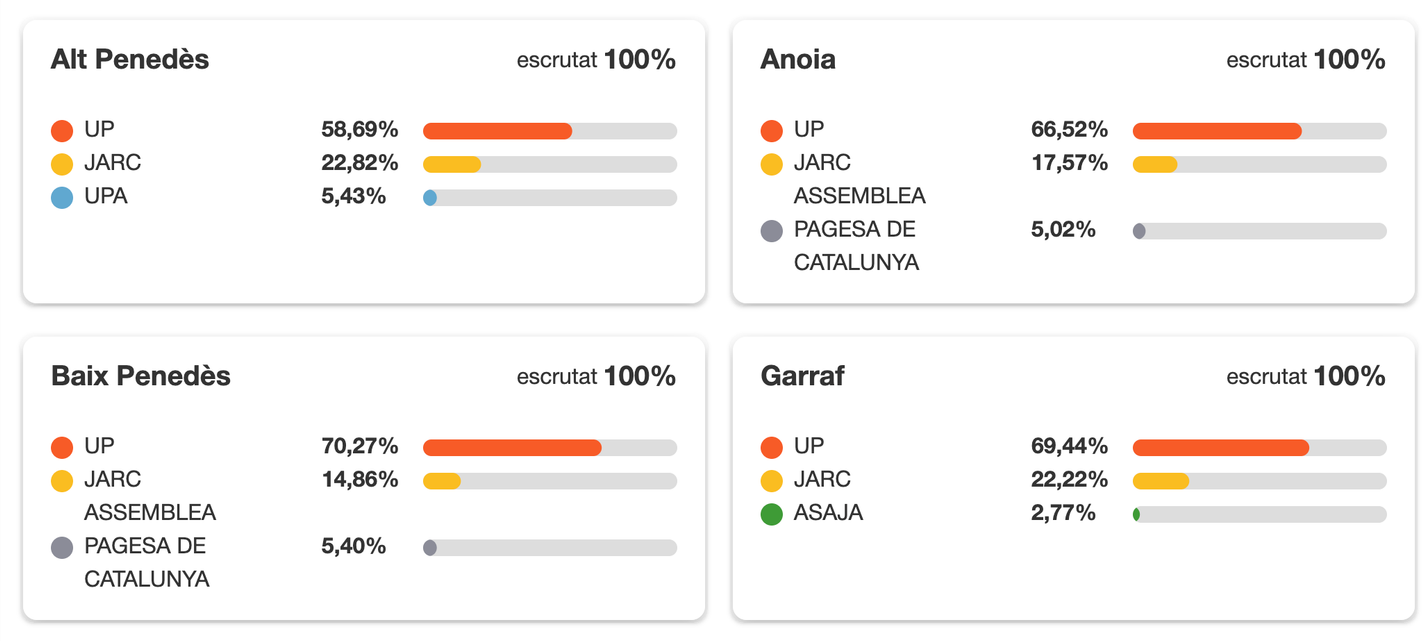Click the gray Assemblea Pagesa dot in Baix Penedès
This screenshot has width=1428, height=641.
62,548
